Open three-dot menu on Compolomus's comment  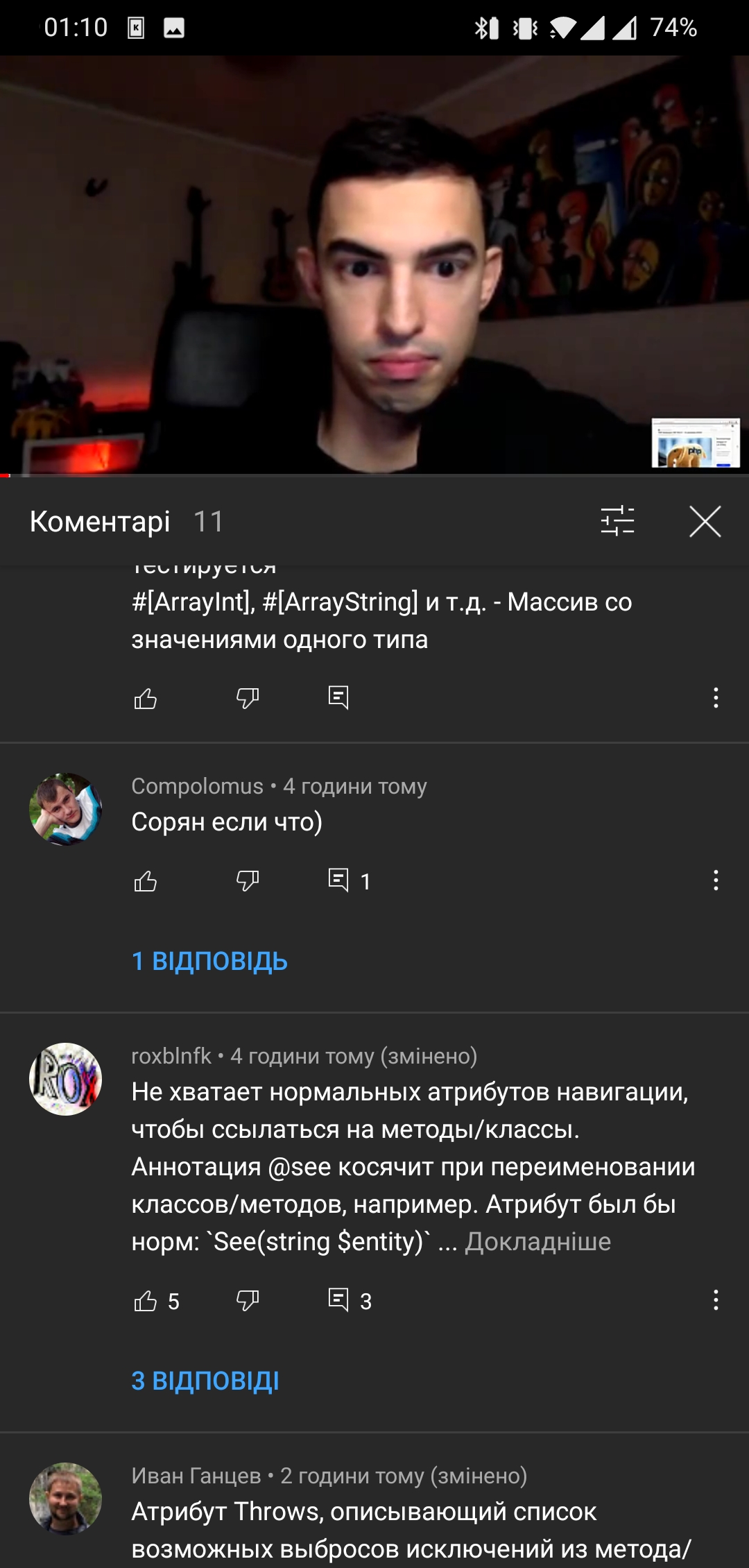click(x=716, y=880)
